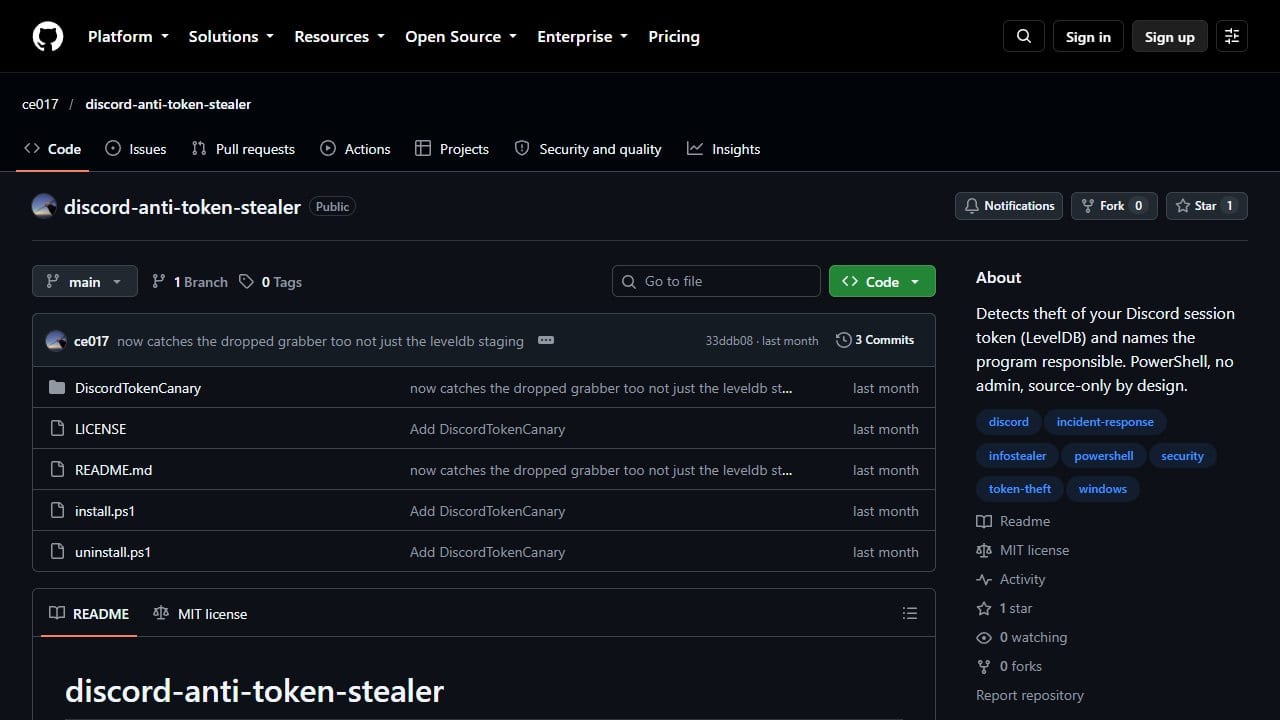The width and height of the screenshot is (1280, 720).
Task: Click the fork icon beside 0 forks
Action: pyautogui.click(x=984, y=666)
